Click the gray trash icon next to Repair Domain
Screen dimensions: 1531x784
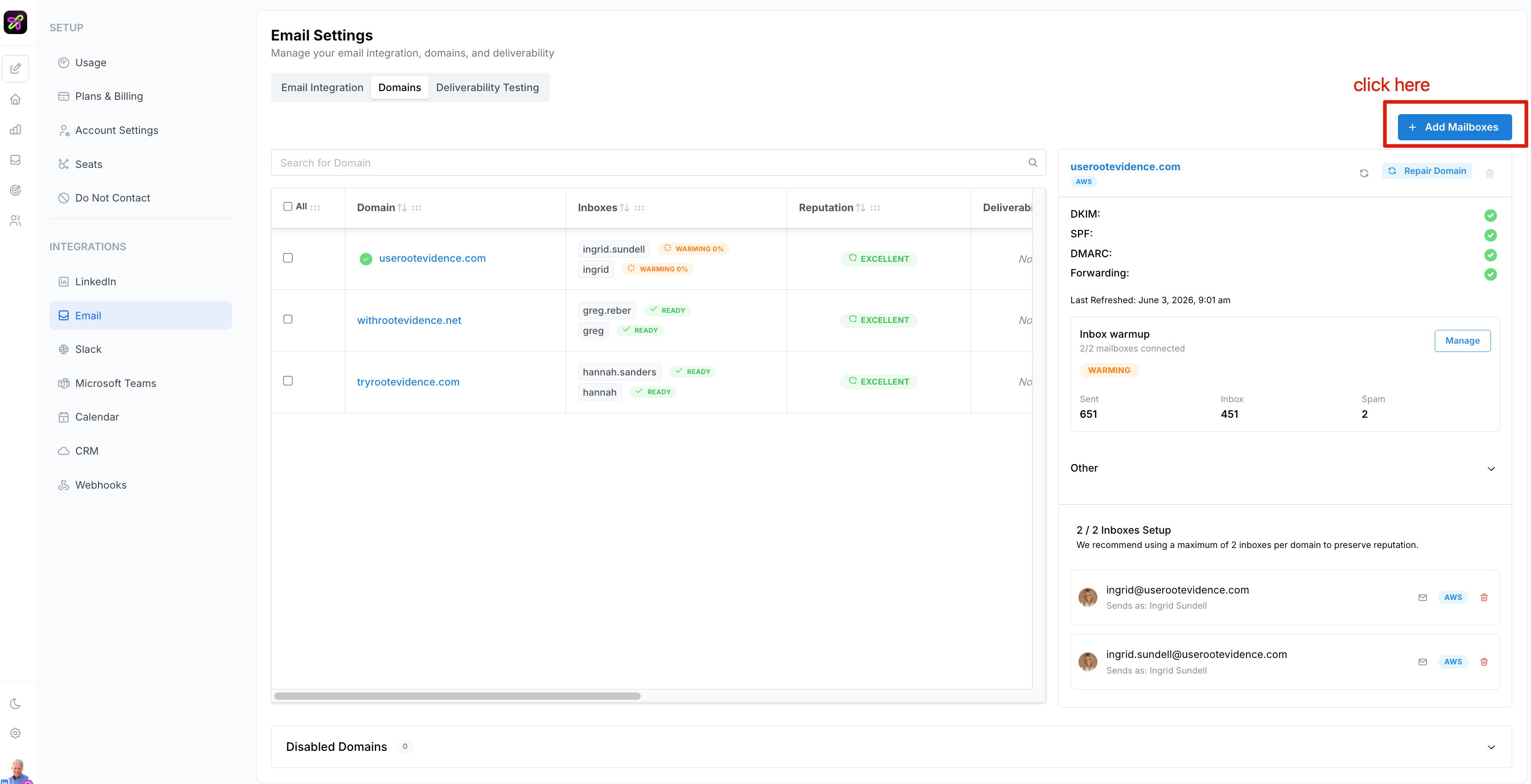tap(1490, 173)
